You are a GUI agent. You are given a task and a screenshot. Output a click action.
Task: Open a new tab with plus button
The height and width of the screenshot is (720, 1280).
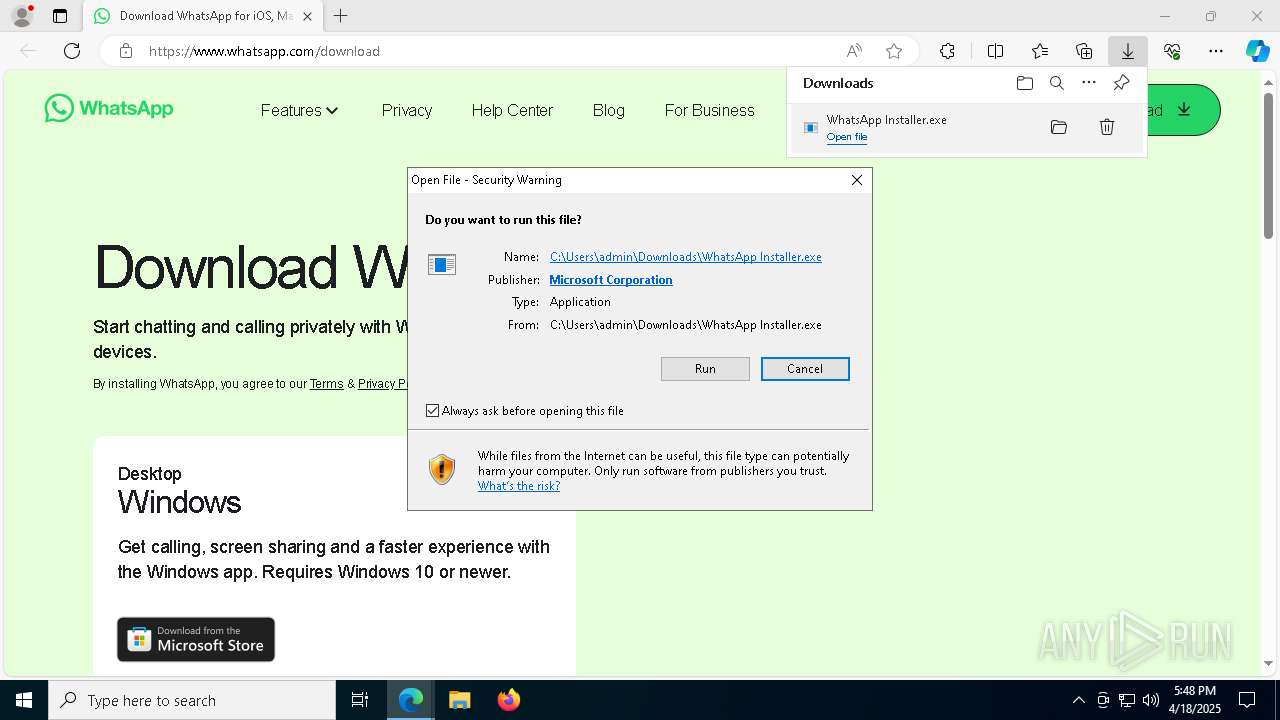coord(340,16)
